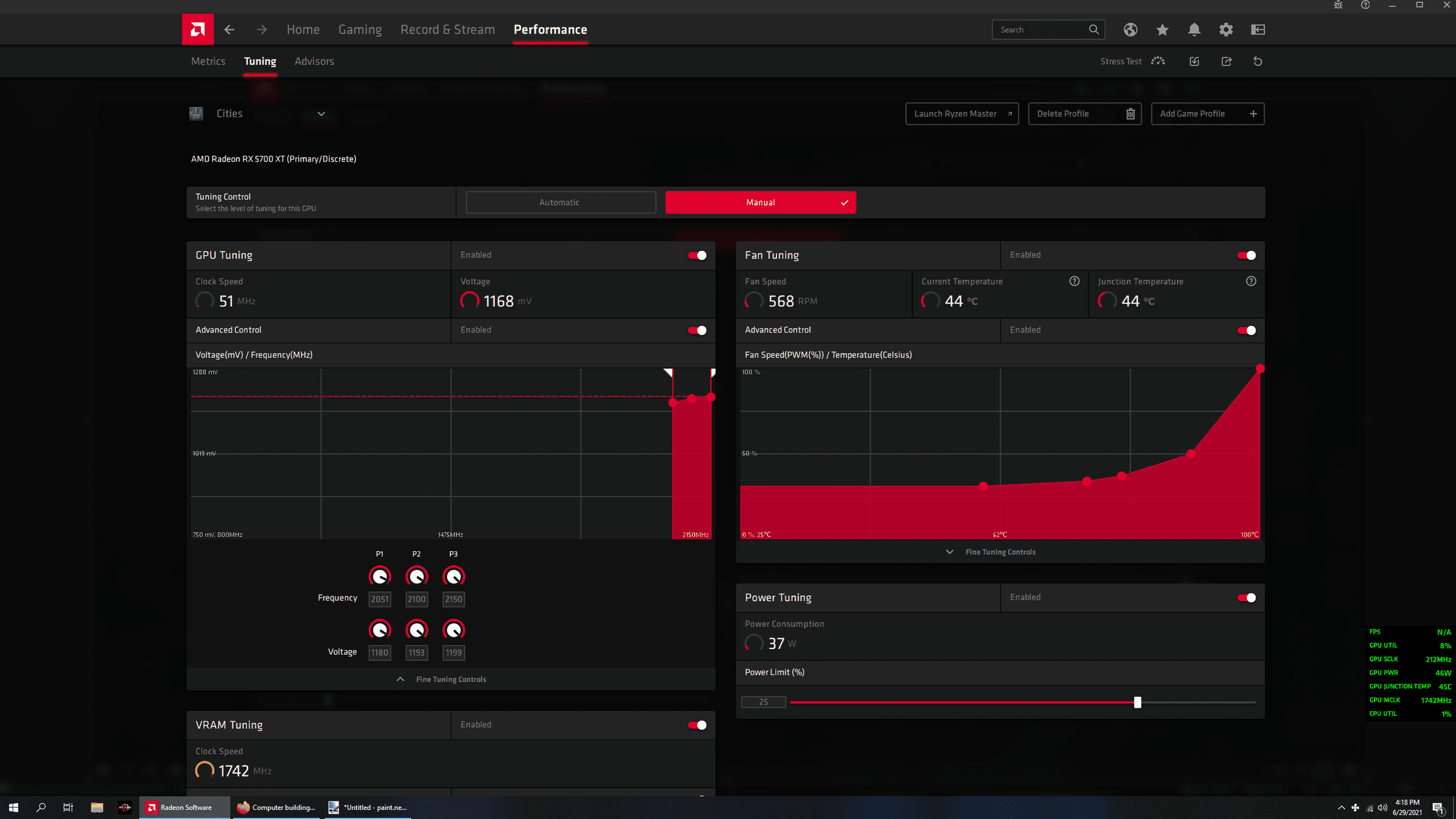This screenshot has width=1456, height=819.
Task: Open the Record & Stream tab
Action: [447, 30]
